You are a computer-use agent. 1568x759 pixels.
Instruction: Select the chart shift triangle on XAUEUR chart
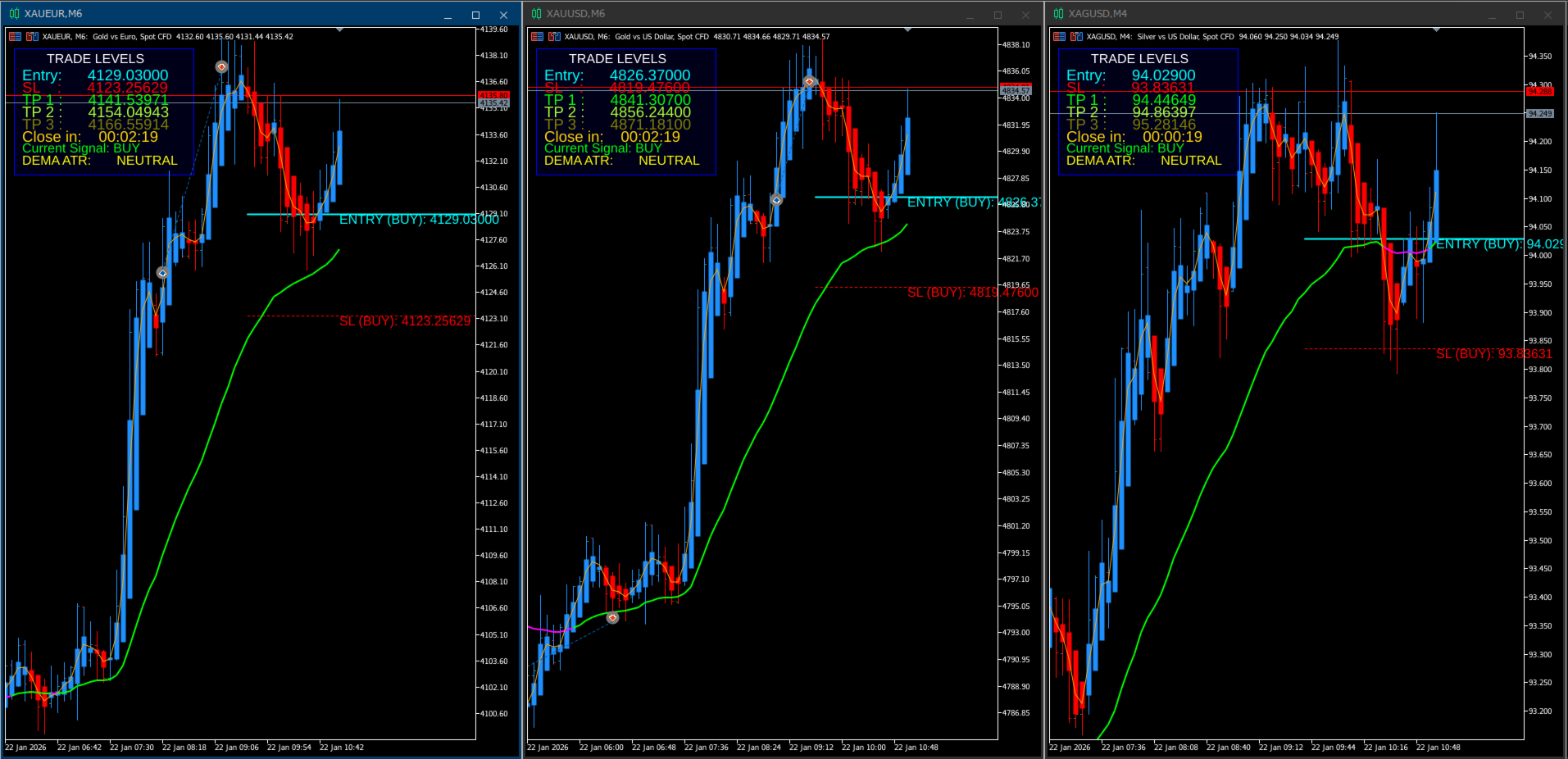[339, 30]
